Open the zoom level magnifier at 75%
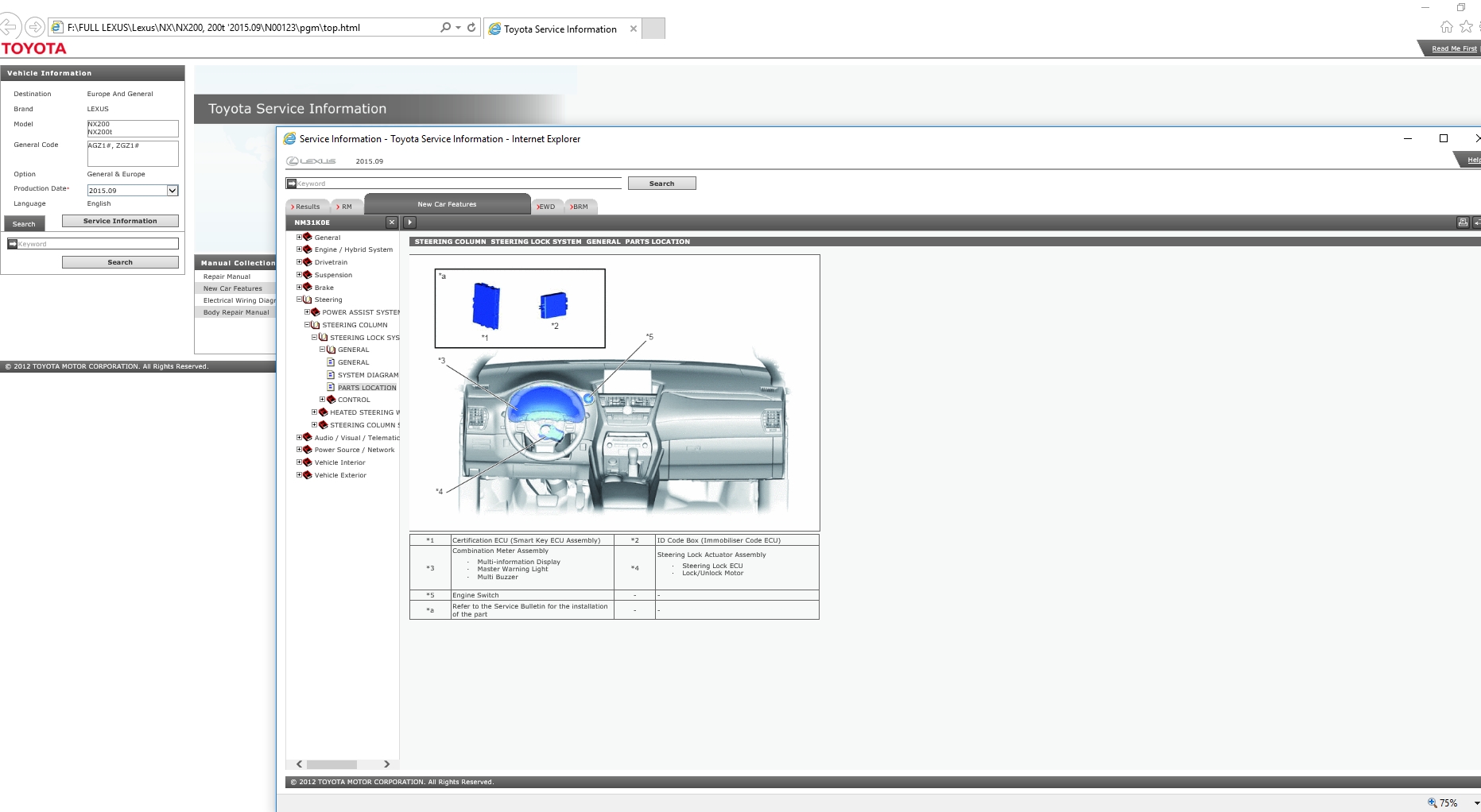 pos(1433,802)
